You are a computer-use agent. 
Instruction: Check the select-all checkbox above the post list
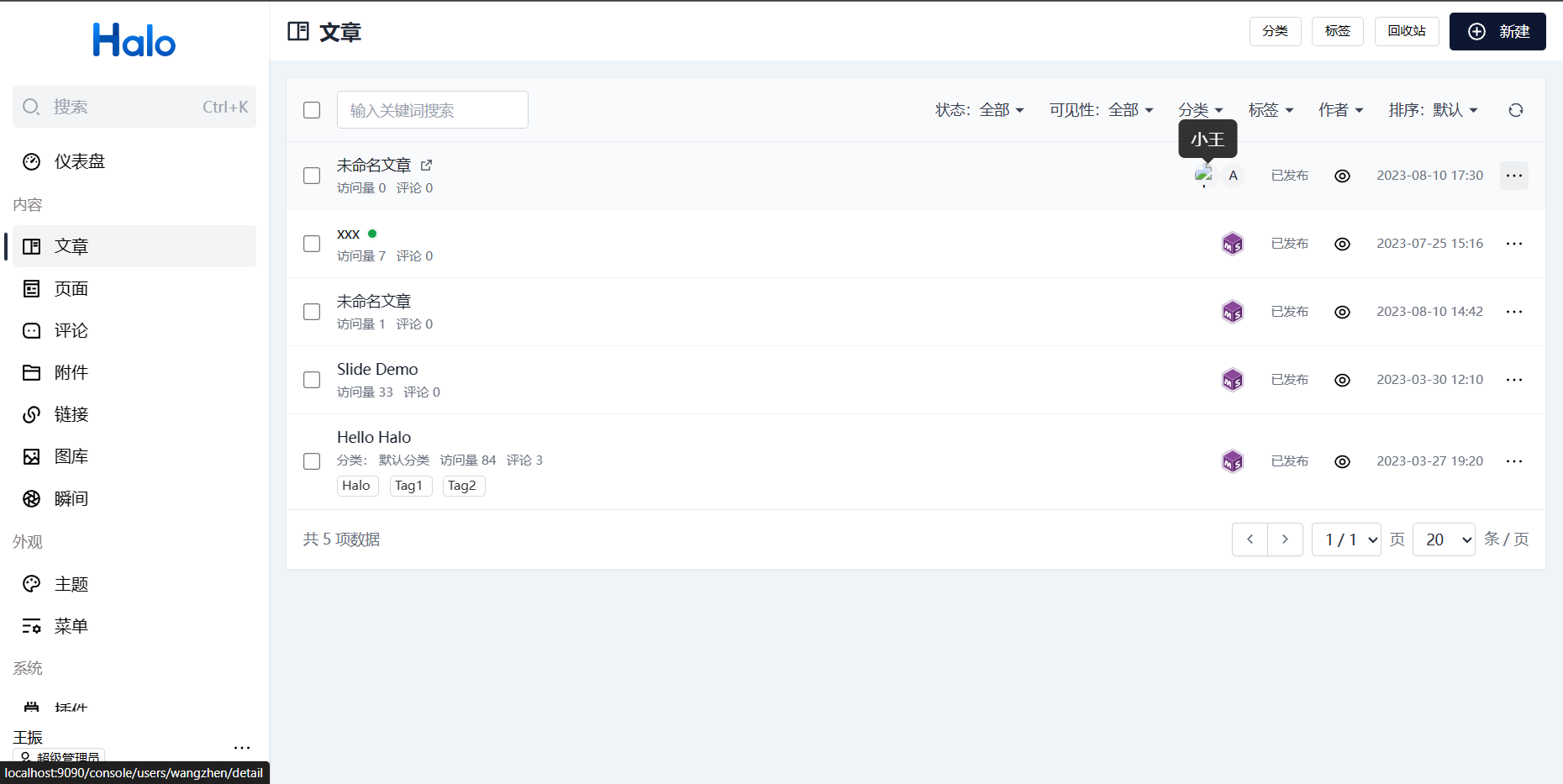[x=312, y=110]
